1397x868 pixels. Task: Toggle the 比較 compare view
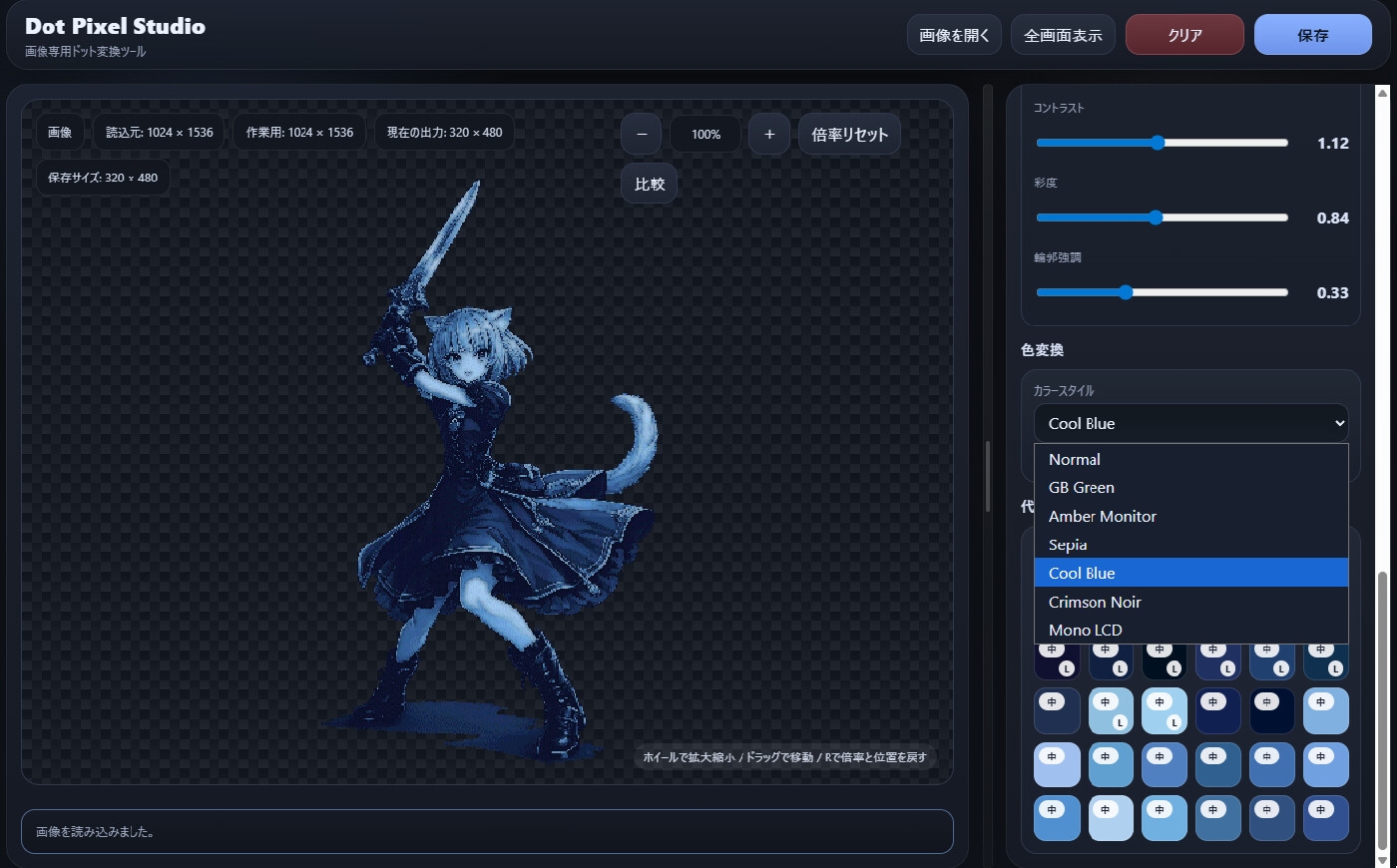click(649, 184)
